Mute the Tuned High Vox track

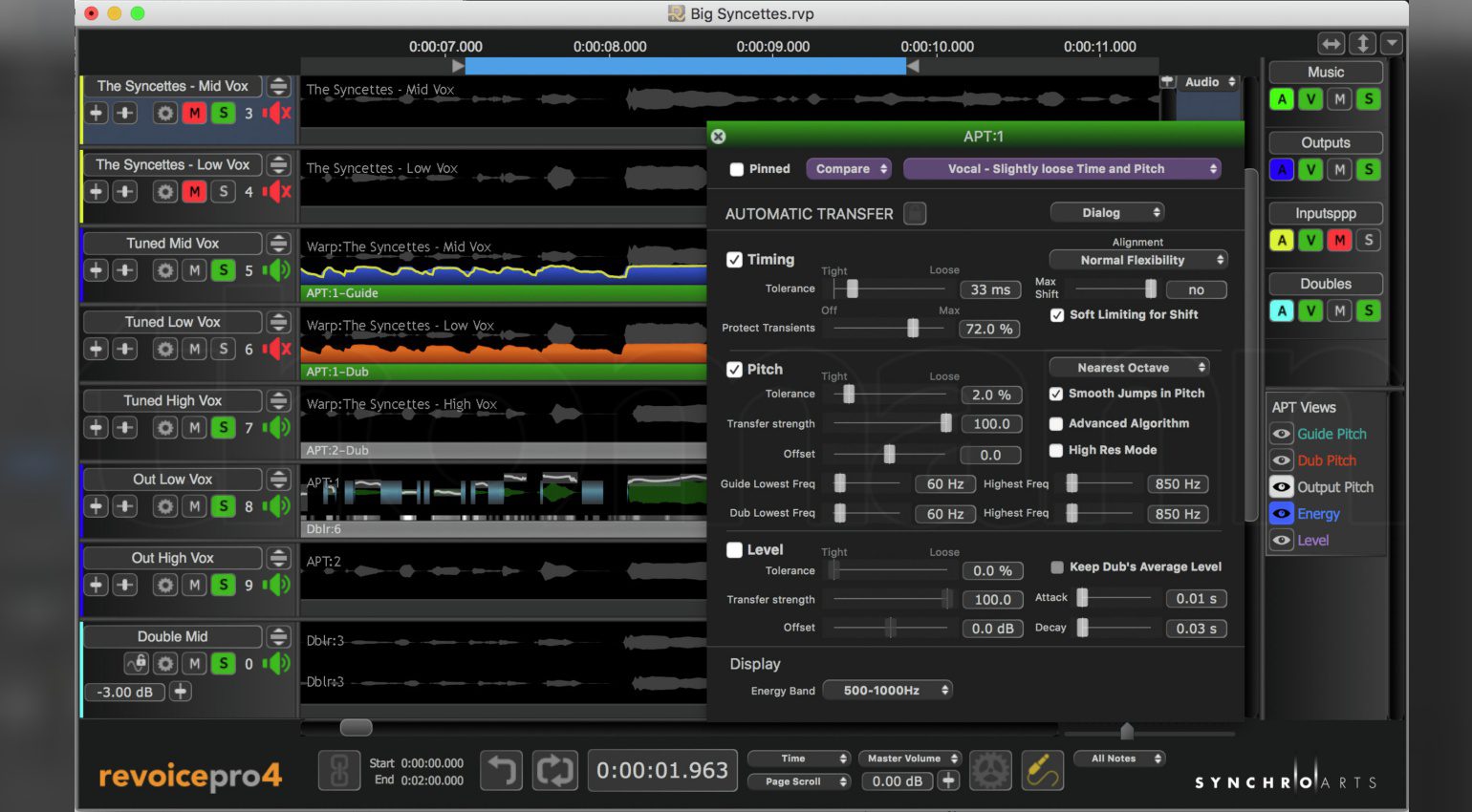[194, 427]
